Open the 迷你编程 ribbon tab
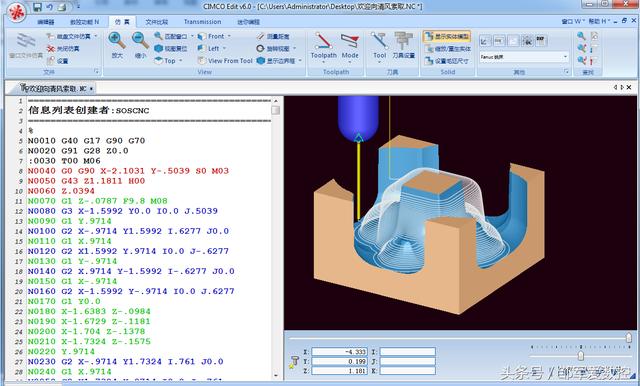 (249, 22)
